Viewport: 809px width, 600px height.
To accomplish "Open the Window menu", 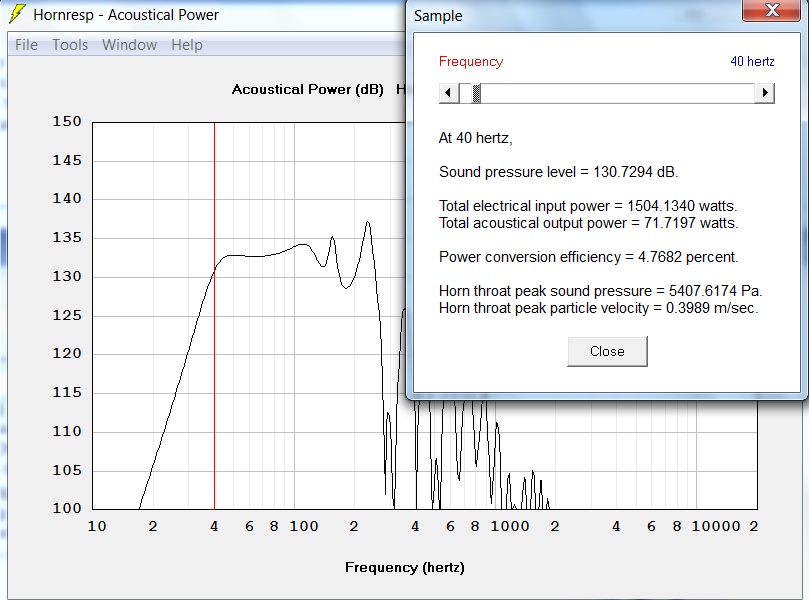I will [x=129, y=45].
